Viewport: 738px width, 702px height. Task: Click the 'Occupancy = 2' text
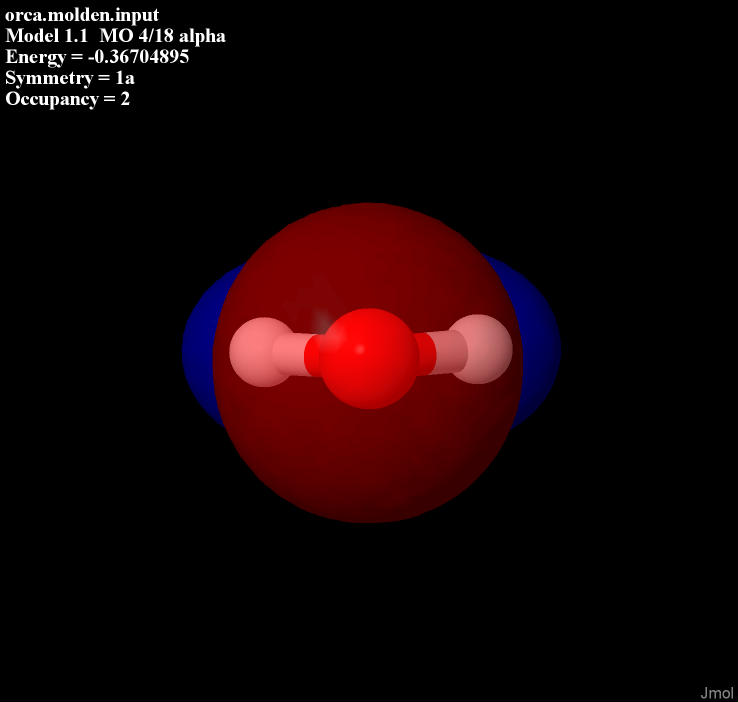[x=67, y=99]
